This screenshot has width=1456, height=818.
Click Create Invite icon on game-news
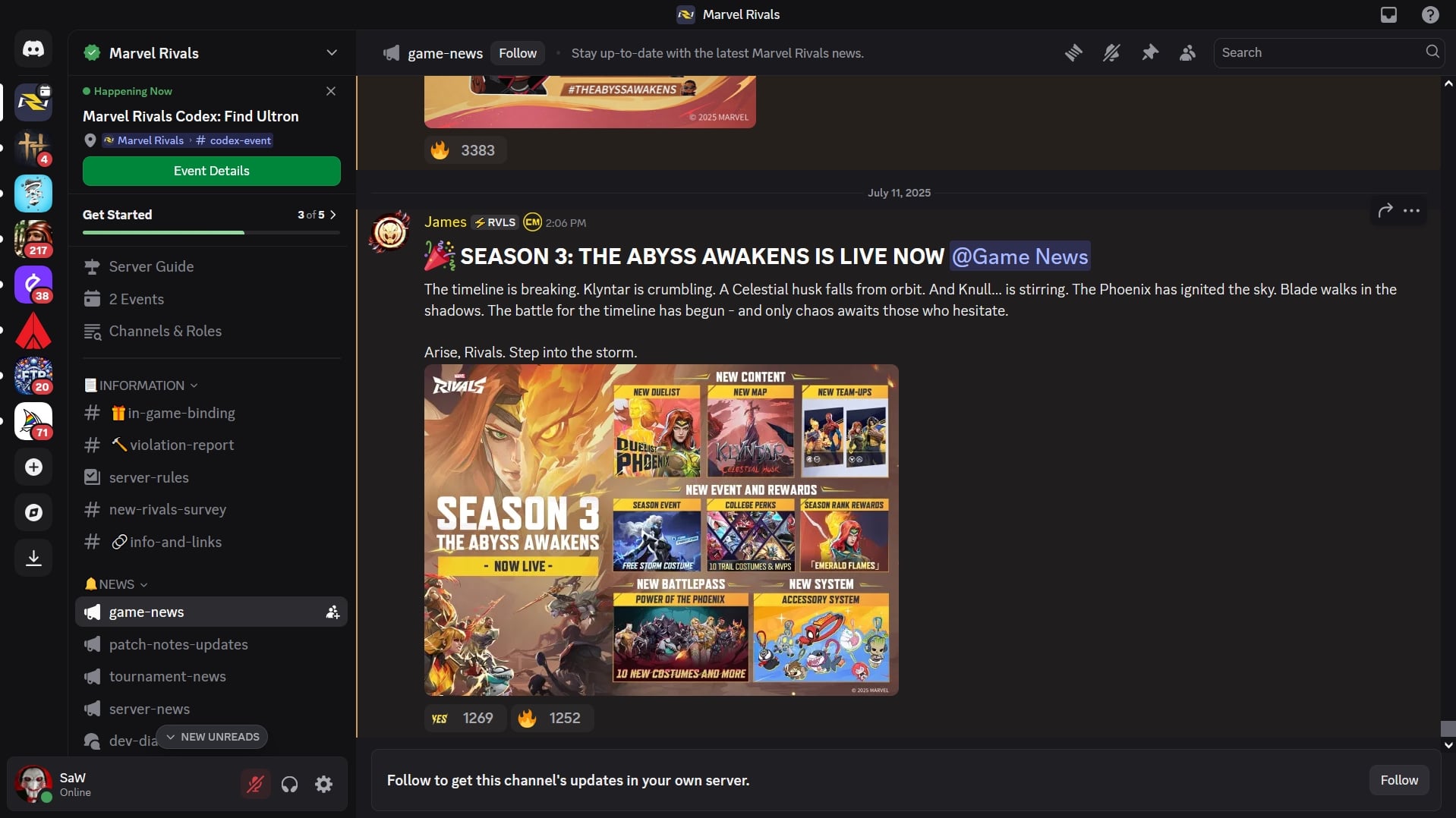point(332,612)
